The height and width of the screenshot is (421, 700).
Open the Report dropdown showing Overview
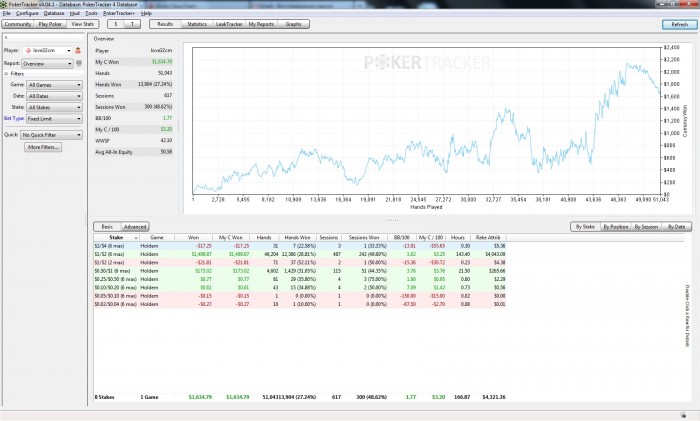point(47,64)
